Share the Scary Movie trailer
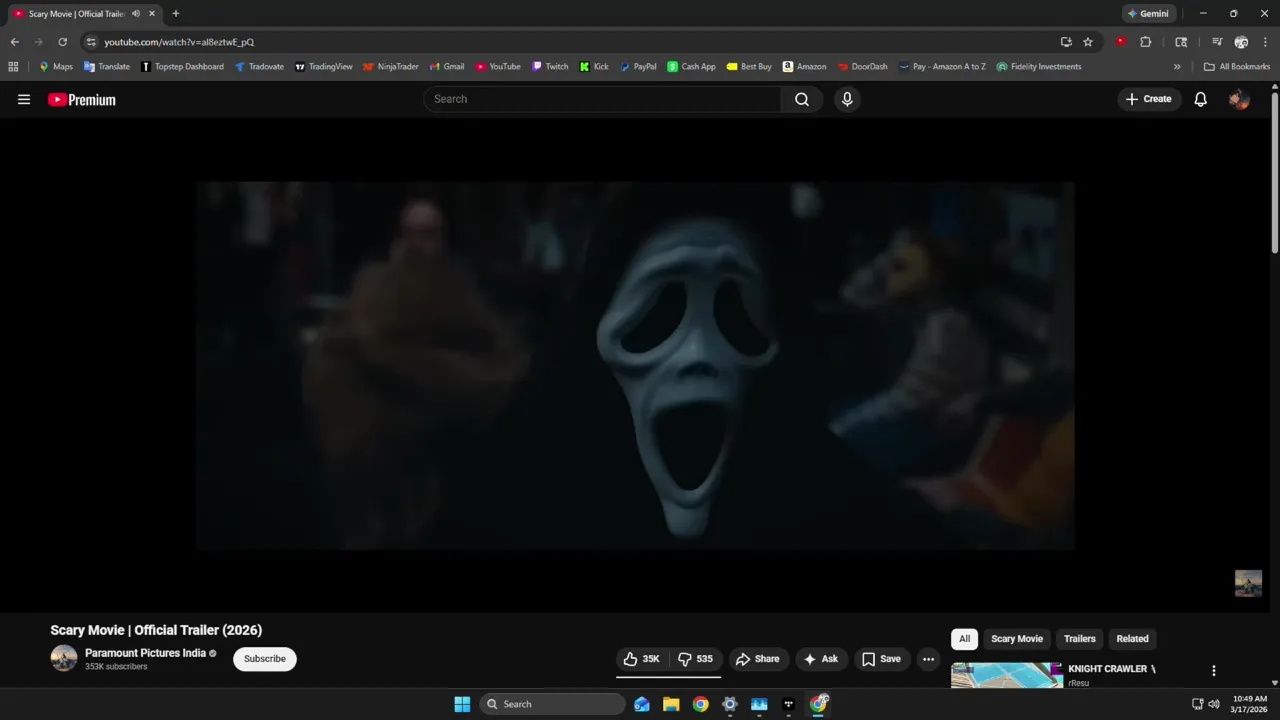1280x720 pixels. coord(758,659)
